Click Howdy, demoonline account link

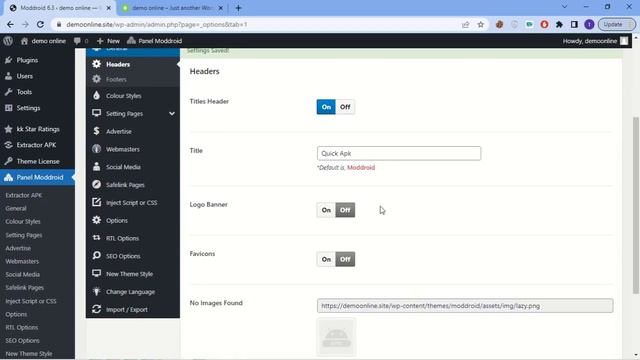(595, 41)
